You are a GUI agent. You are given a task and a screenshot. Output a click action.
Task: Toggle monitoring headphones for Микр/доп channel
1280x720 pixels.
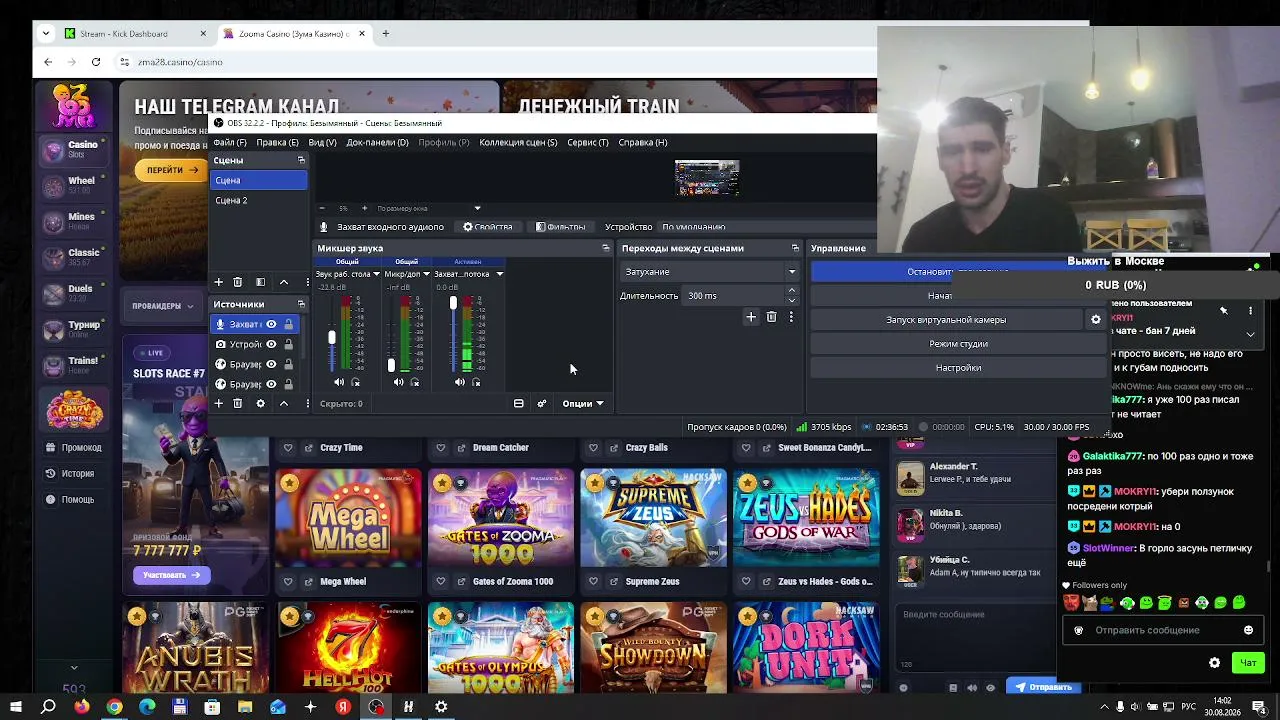click(x=415, y=382)
